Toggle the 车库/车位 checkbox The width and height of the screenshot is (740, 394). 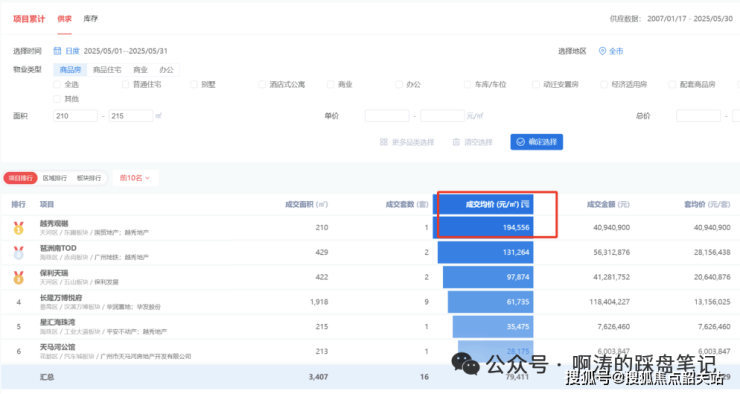pyautogui.click(x=467, y=84)
